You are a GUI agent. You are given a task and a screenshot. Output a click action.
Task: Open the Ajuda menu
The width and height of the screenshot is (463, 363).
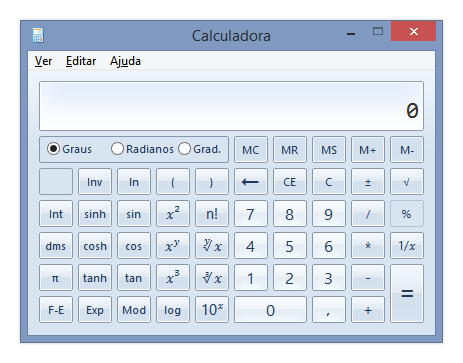[x=125, y=61]
